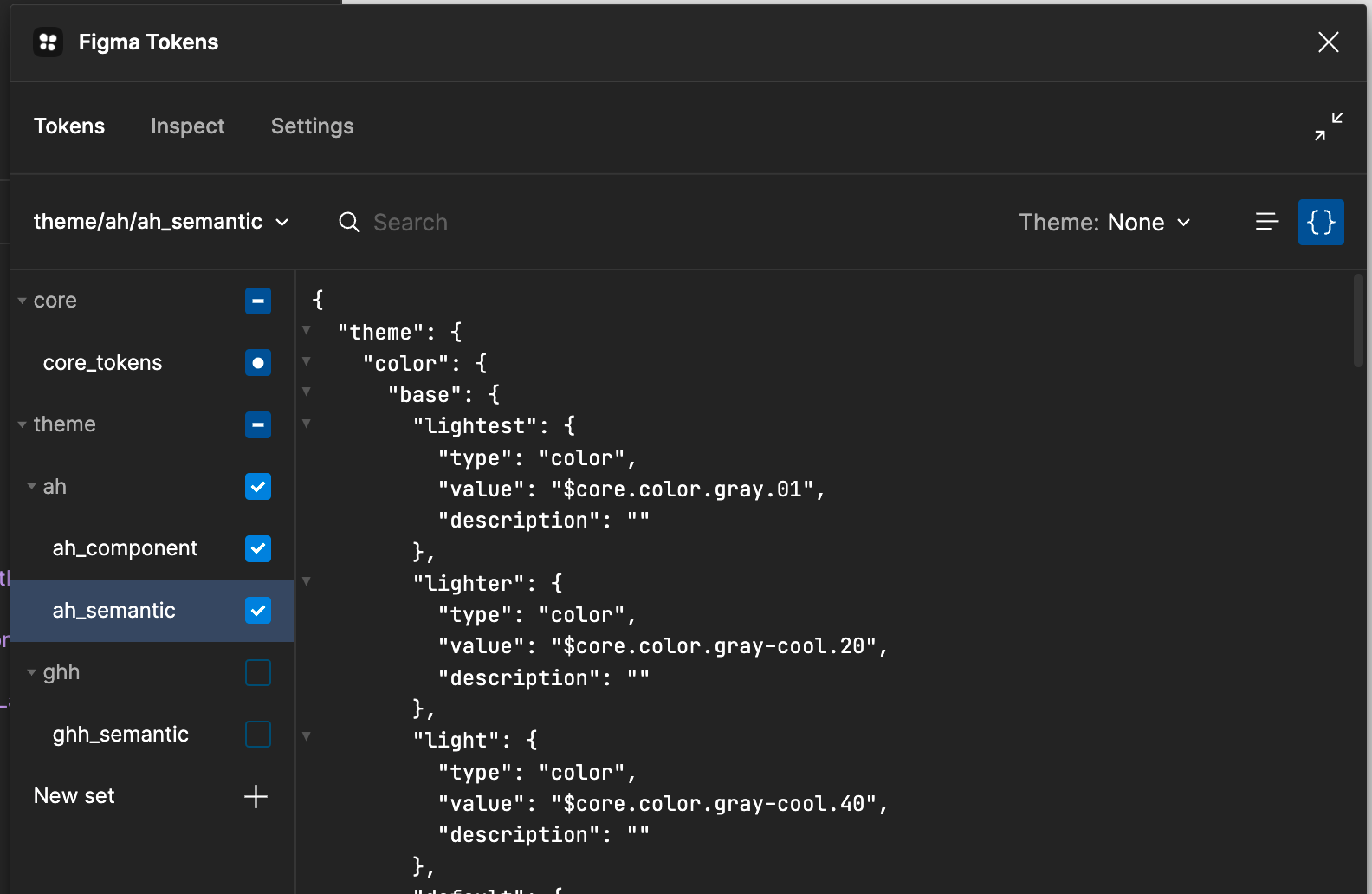Toggle the theme group checkbox
1372x894 pixels.
(258, 424)
